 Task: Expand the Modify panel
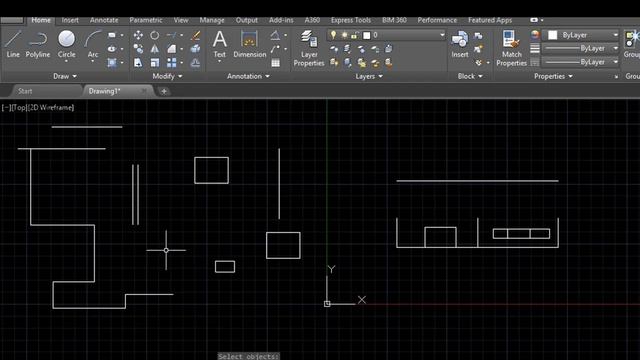[167, 76]
